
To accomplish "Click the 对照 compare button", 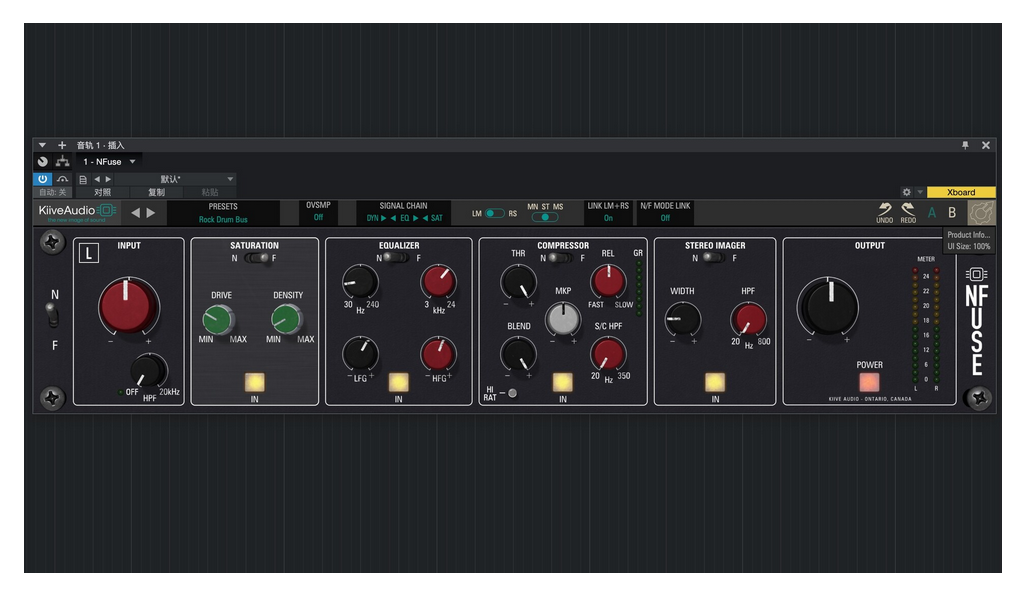I will [x=102, y=192].
